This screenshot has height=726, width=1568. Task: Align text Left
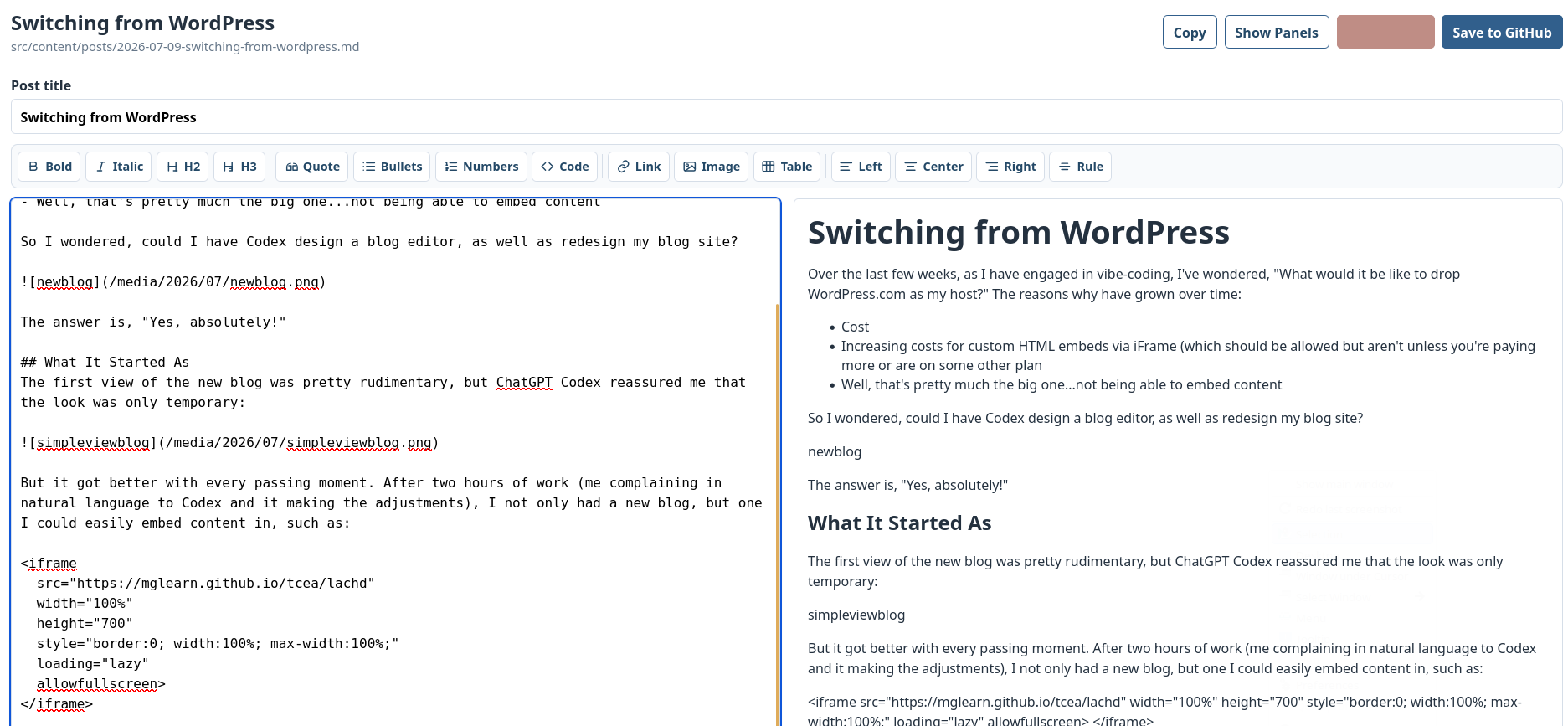(861, 167)
